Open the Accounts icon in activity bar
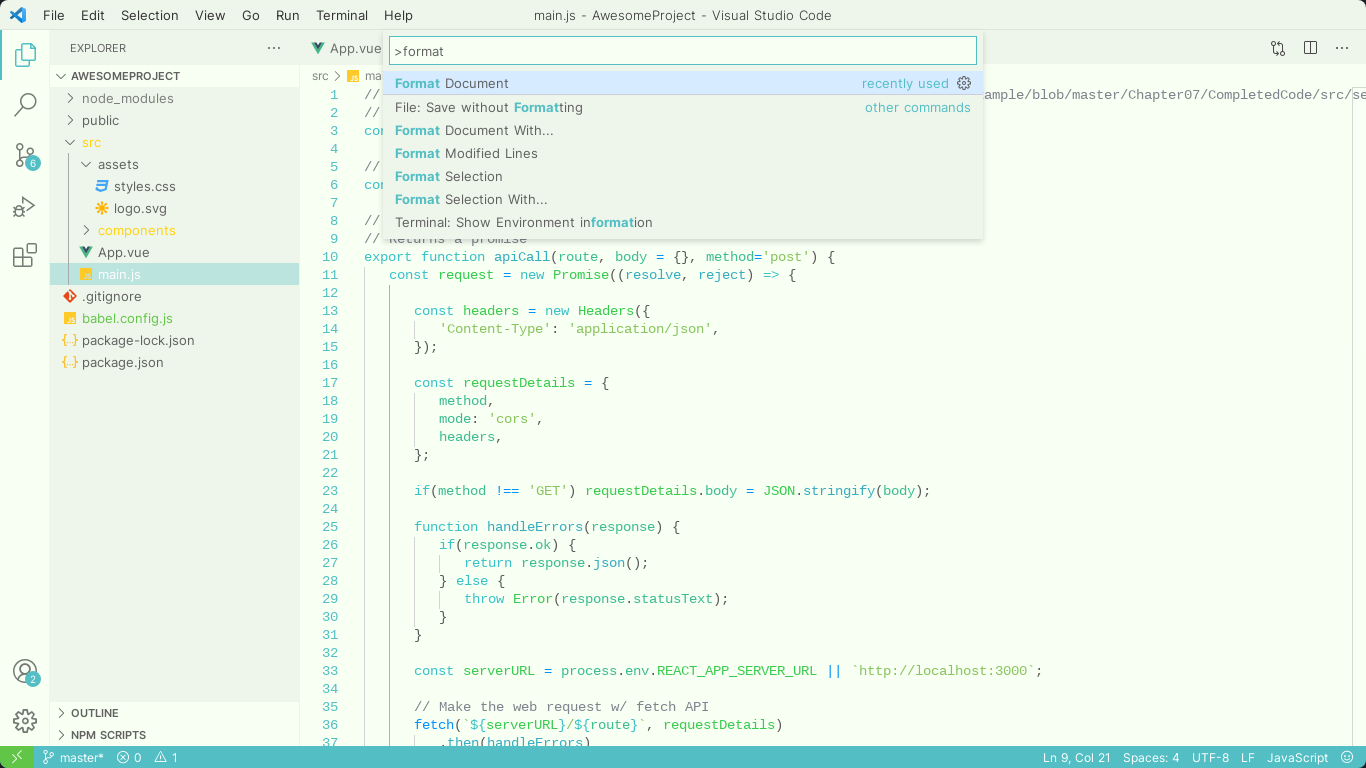The height and width of the screenshot is (768, 1366). tap(25, 672)
